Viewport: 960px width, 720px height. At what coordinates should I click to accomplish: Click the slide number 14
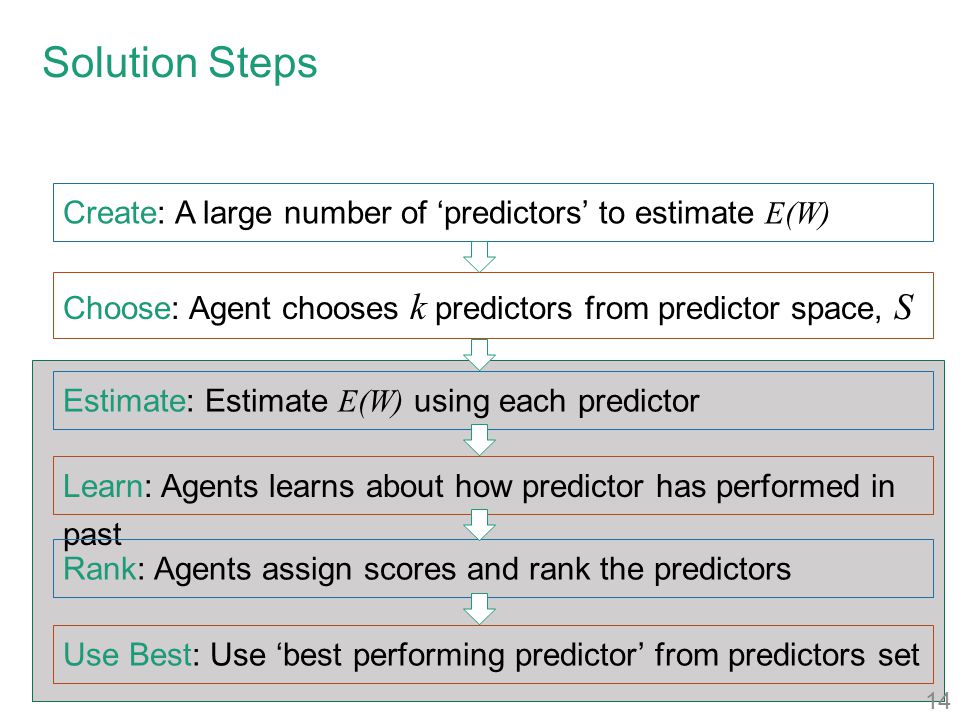tap(937, 700)
